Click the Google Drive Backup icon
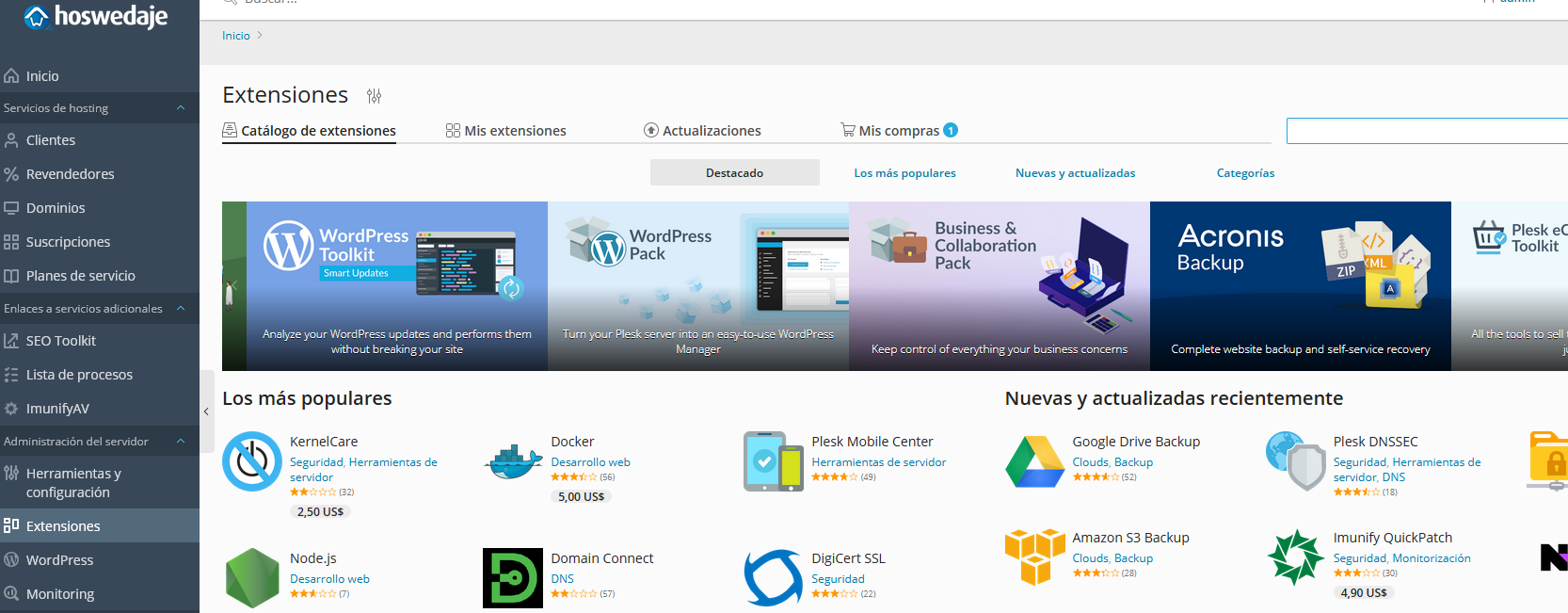Screen dimensions: 1568x613 point(1034,461)
